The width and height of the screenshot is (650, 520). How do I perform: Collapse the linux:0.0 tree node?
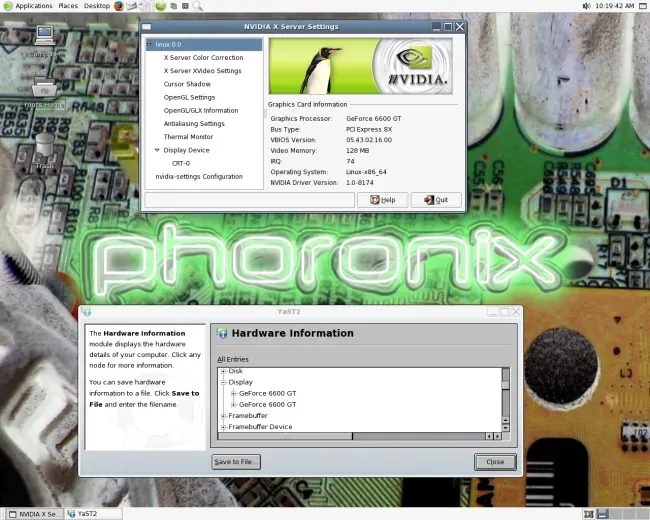pyautogui.click(x=150, y=44)
